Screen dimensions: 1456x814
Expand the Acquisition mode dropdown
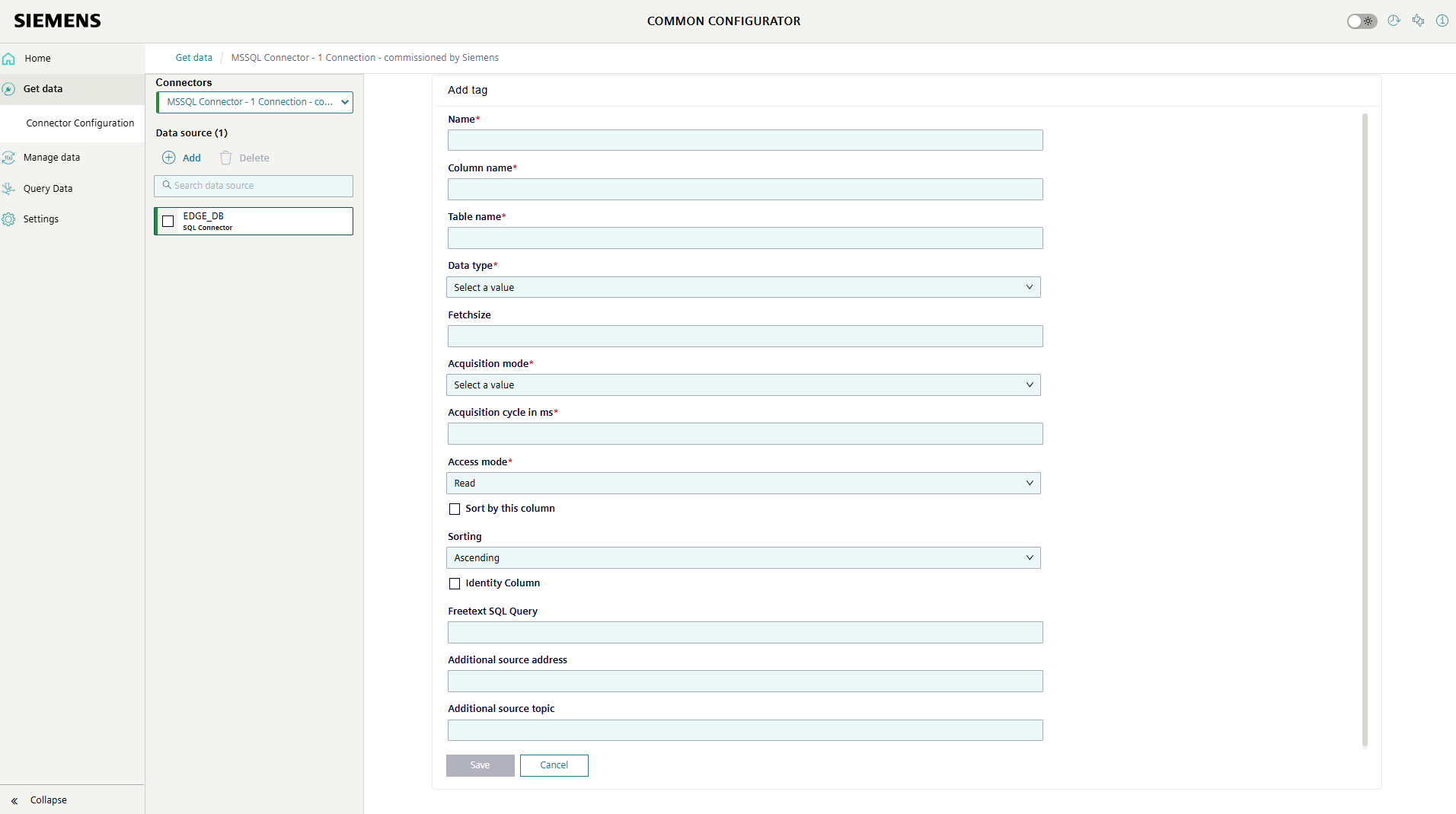[x=743, y=385]
